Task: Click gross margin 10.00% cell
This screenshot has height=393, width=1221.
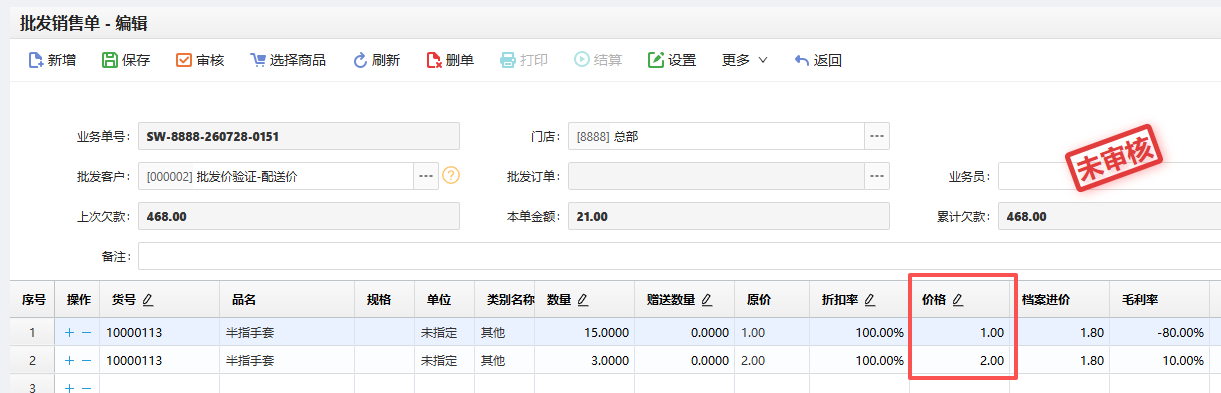Action: coord(1161,360)
